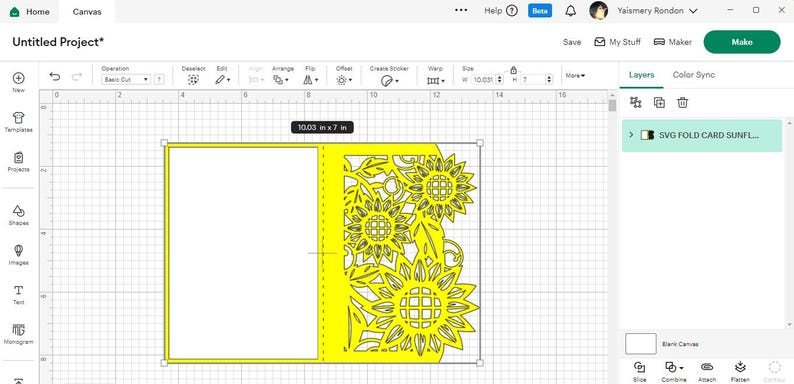Open the Combine dropdown
This screenshot has width=794, height=384.
click(674, 372)
